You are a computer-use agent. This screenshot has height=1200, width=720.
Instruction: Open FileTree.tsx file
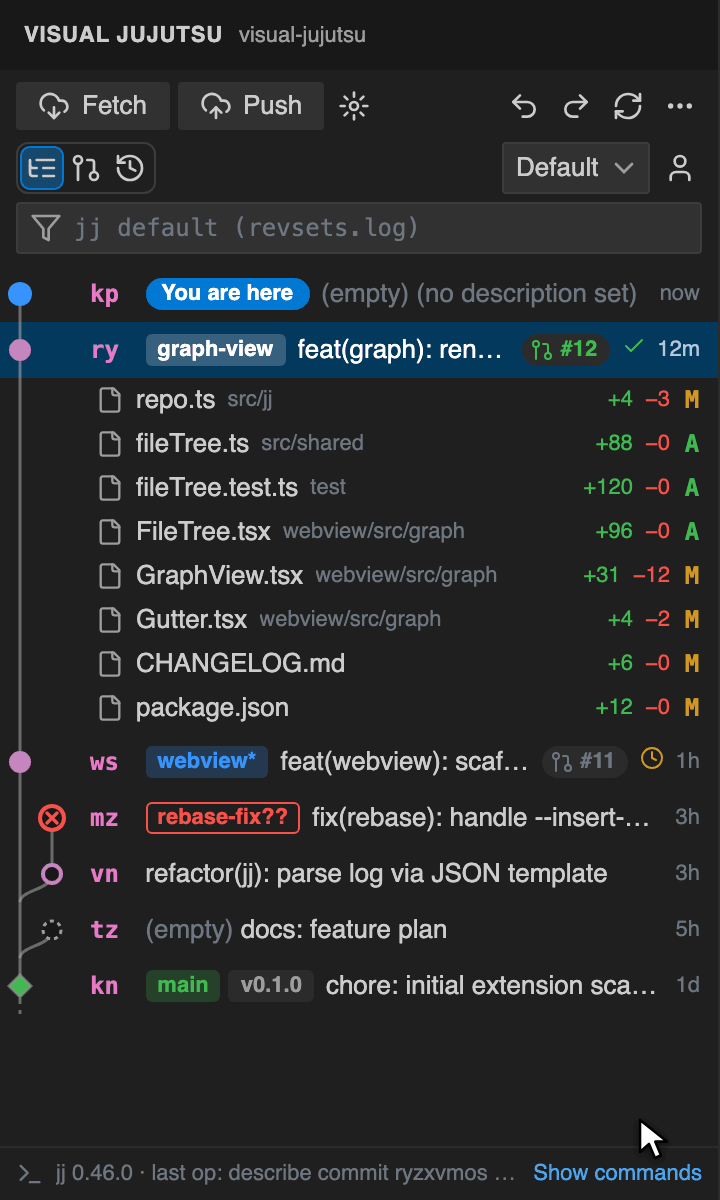360,531
